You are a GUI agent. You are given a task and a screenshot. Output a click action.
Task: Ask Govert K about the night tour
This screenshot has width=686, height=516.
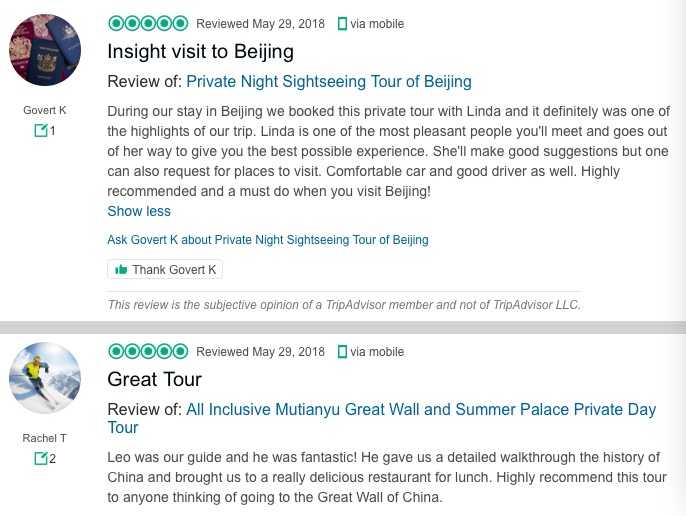point(267,240)
